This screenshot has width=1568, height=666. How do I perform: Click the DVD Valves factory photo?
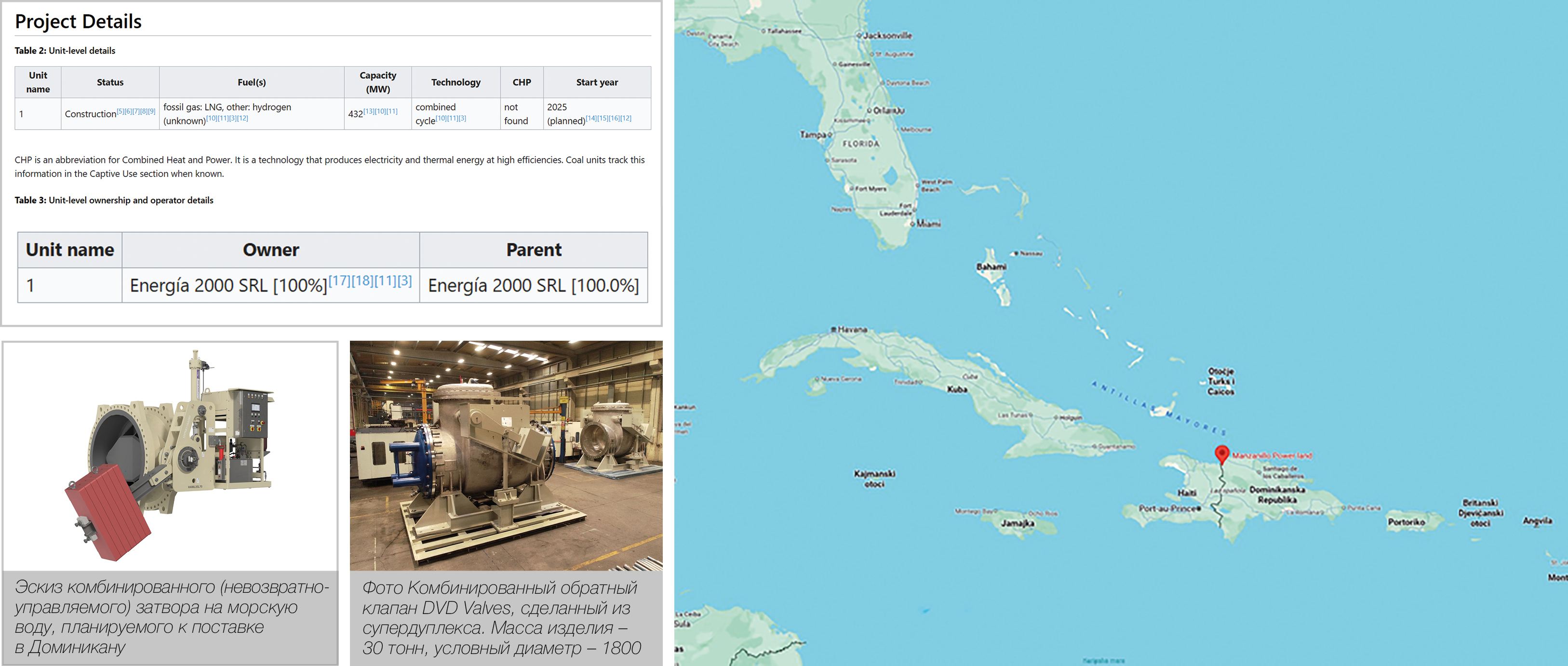pyautogui.click(x=506, y=455)
